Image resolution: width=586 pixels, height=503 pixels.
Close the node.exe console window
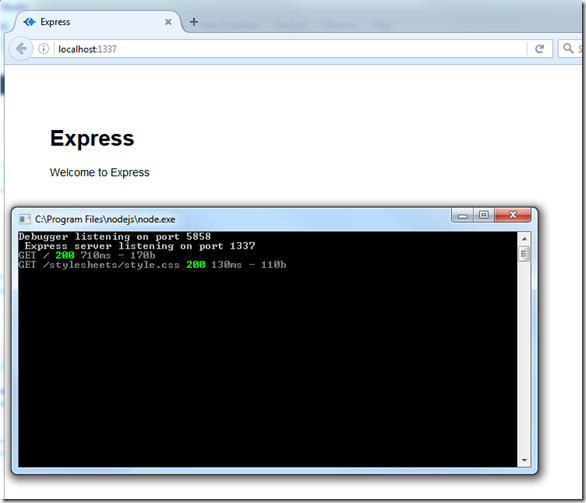(513, 215)
